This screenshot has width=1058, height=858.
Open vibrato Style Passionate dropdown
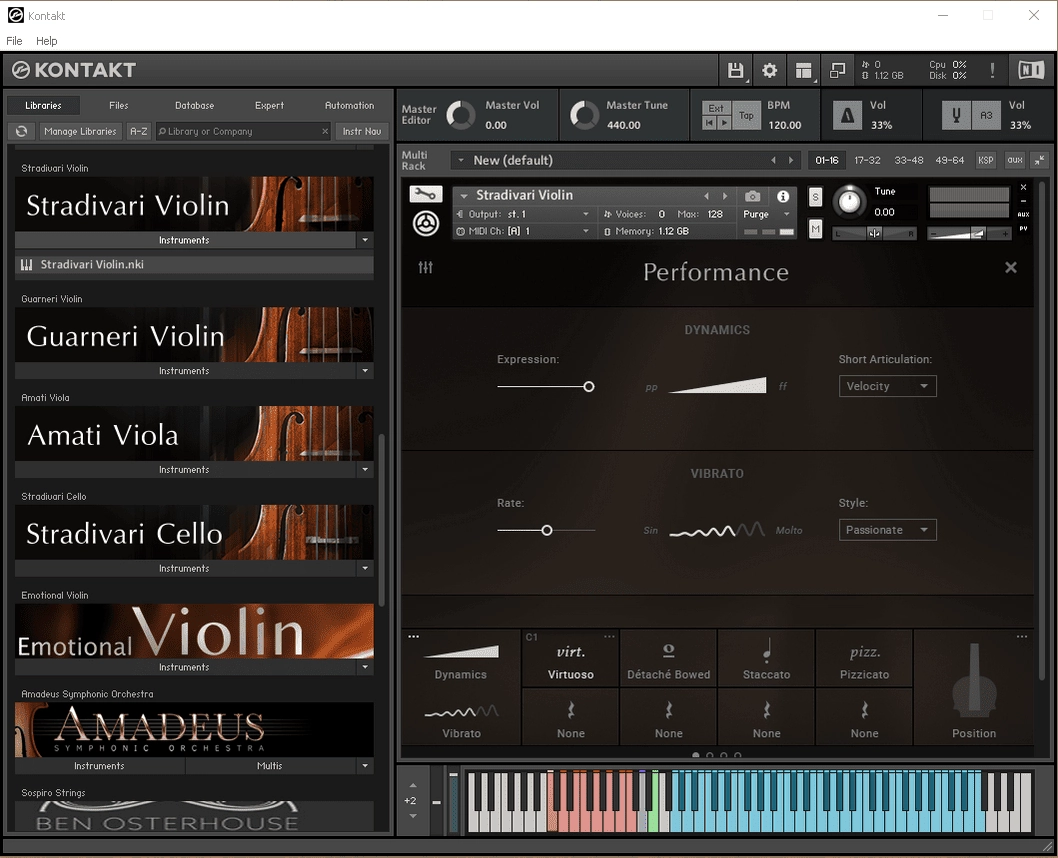click(887, 530)
